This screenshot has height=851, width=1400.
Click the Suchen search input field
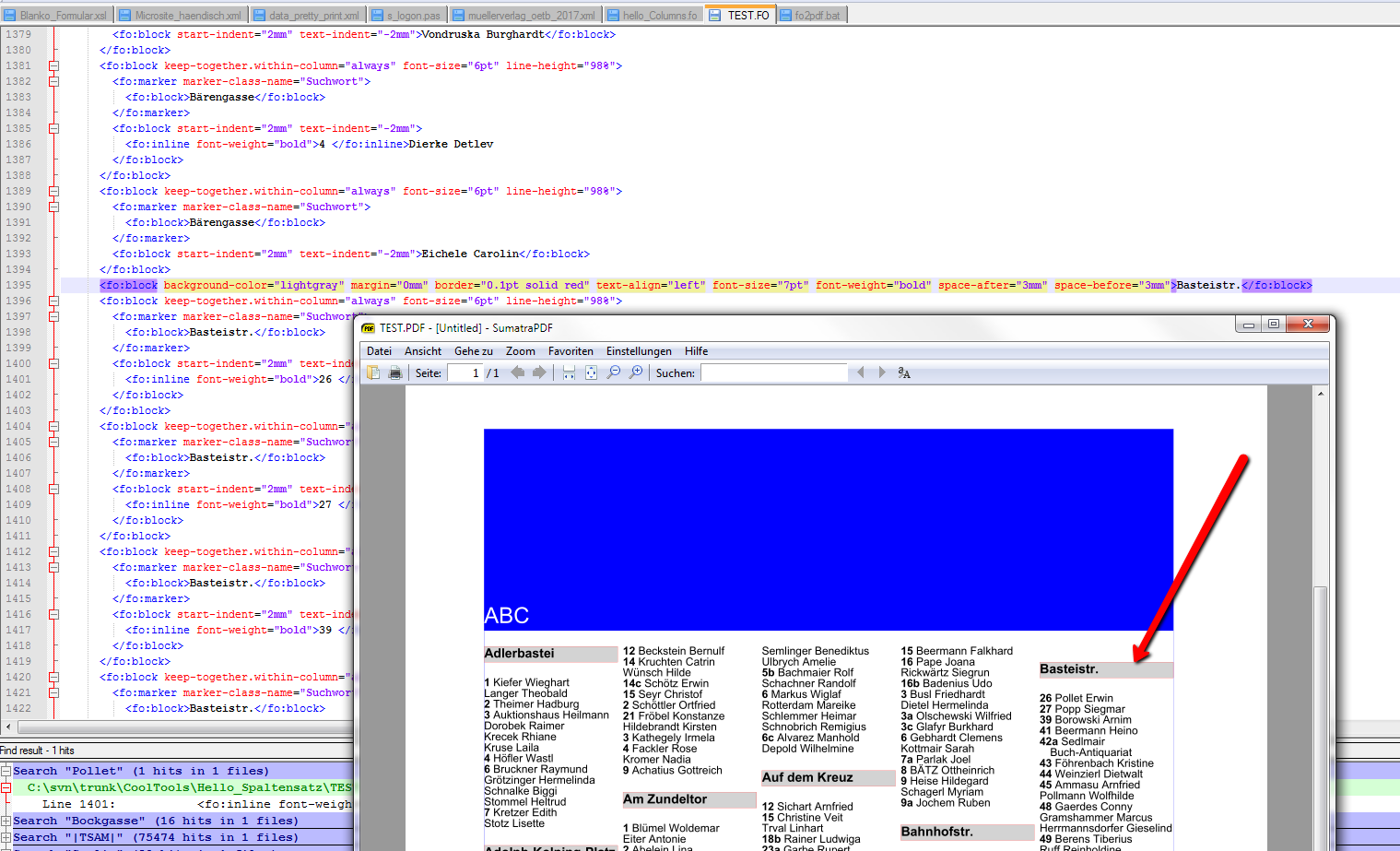pyautogui.click(x=772, y=372)
